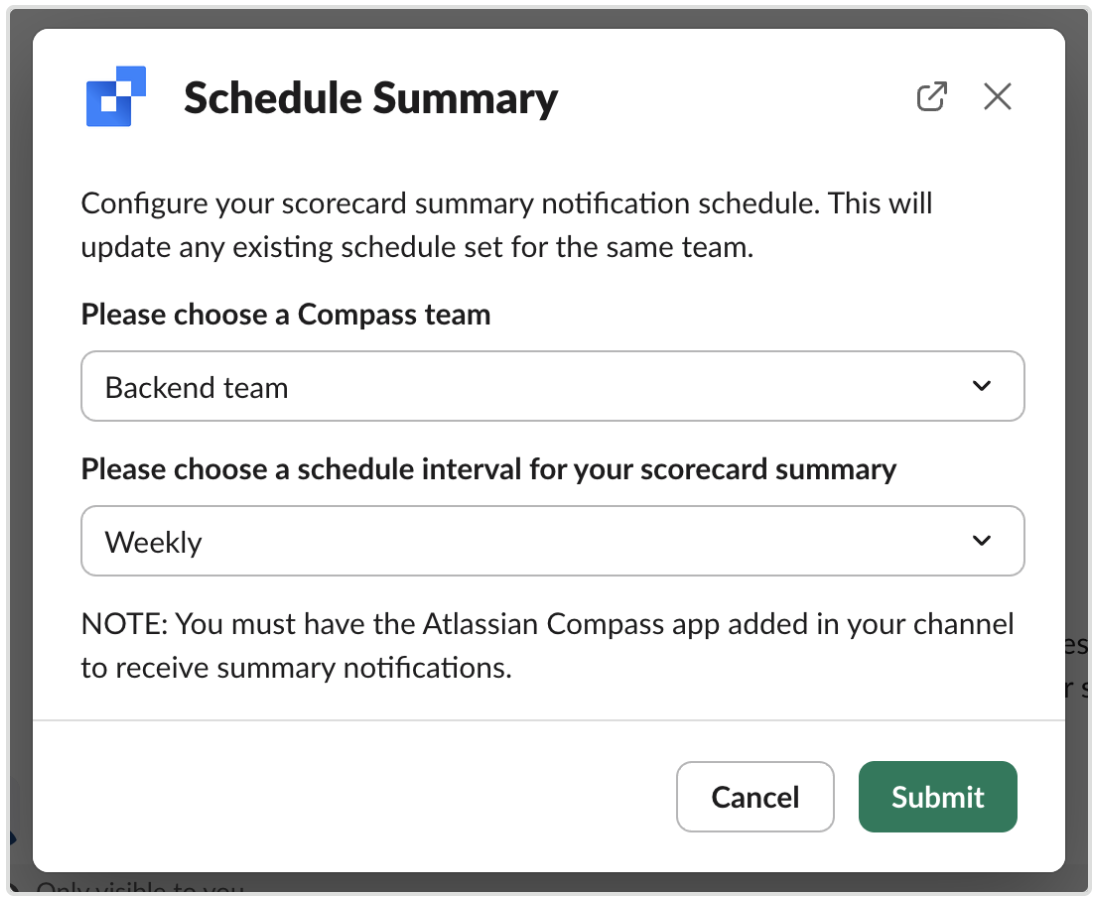The image size is (1098, 903).
Task: Select the blue Compass square icon
Action: [x=117, y=97]
